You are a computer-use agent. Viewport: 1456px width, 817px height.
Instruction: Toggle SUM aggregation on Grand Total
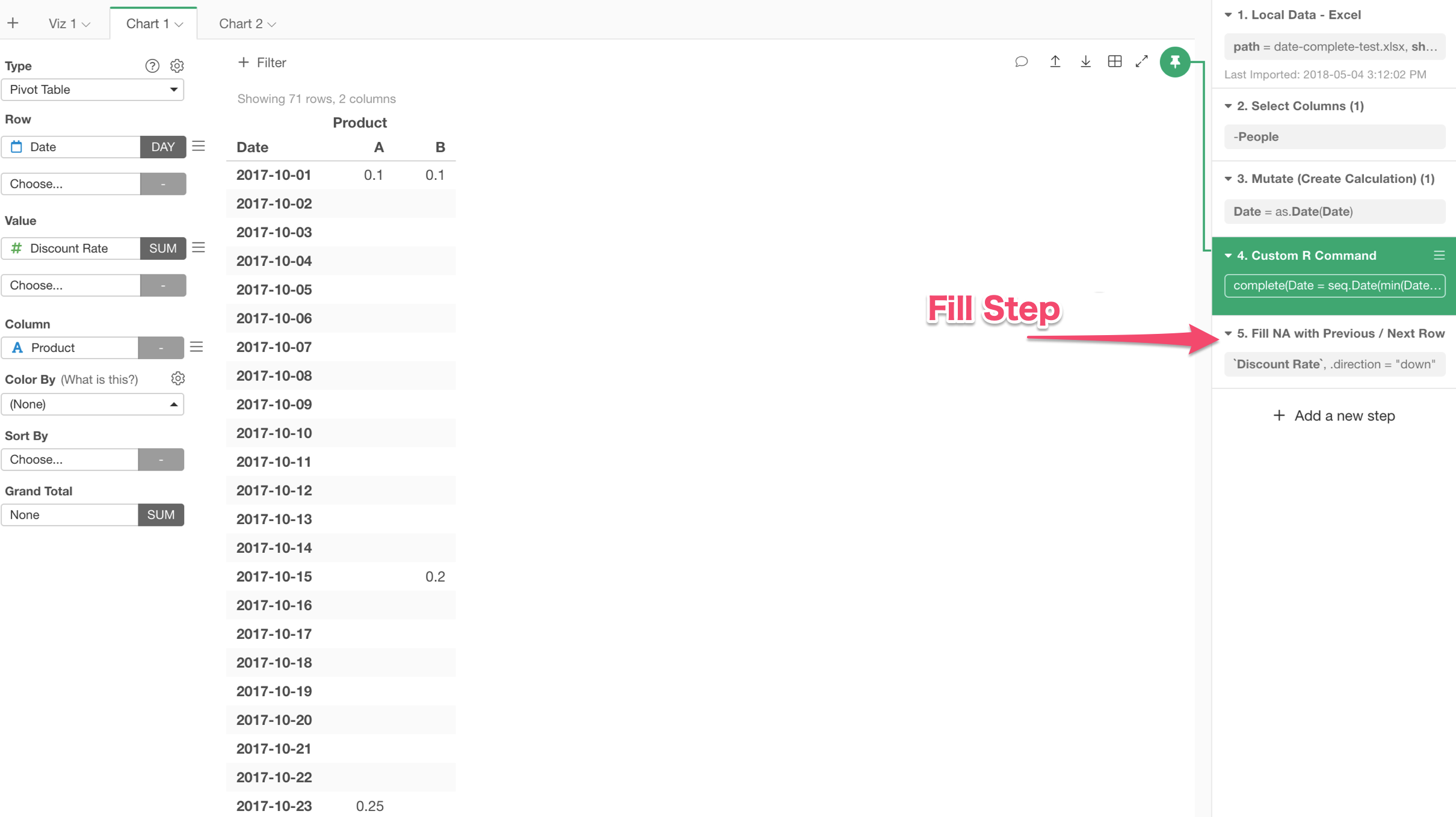160,514
